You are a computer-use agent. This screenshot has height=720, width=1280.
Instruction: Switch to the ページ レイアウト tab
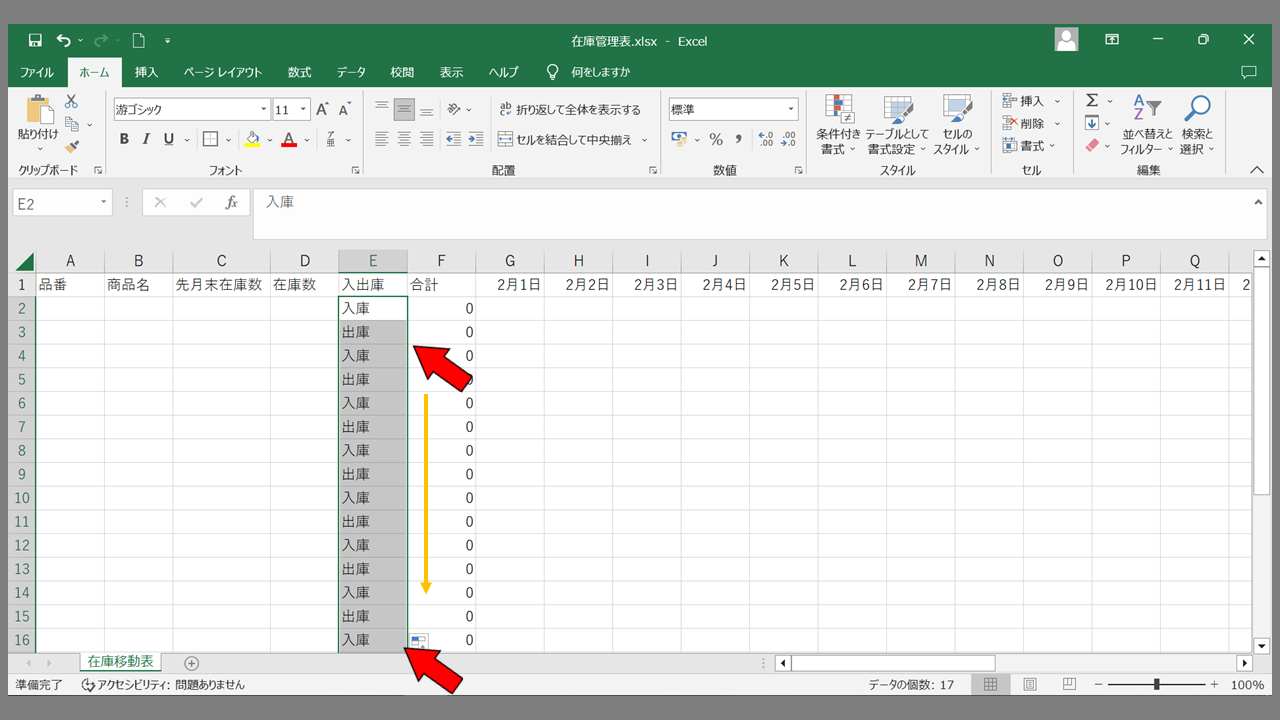pyautogui.click(x=223, y=72)
